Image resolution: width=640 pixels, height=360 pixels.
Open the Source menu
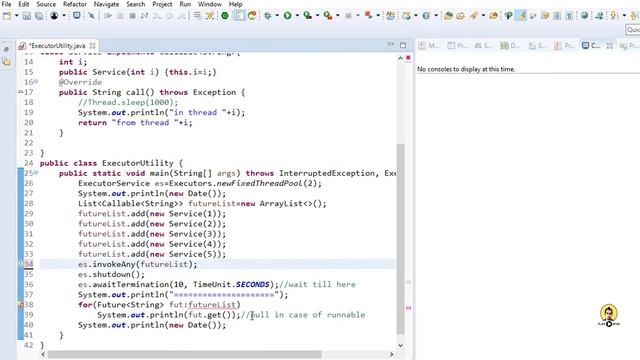point(46,4)
